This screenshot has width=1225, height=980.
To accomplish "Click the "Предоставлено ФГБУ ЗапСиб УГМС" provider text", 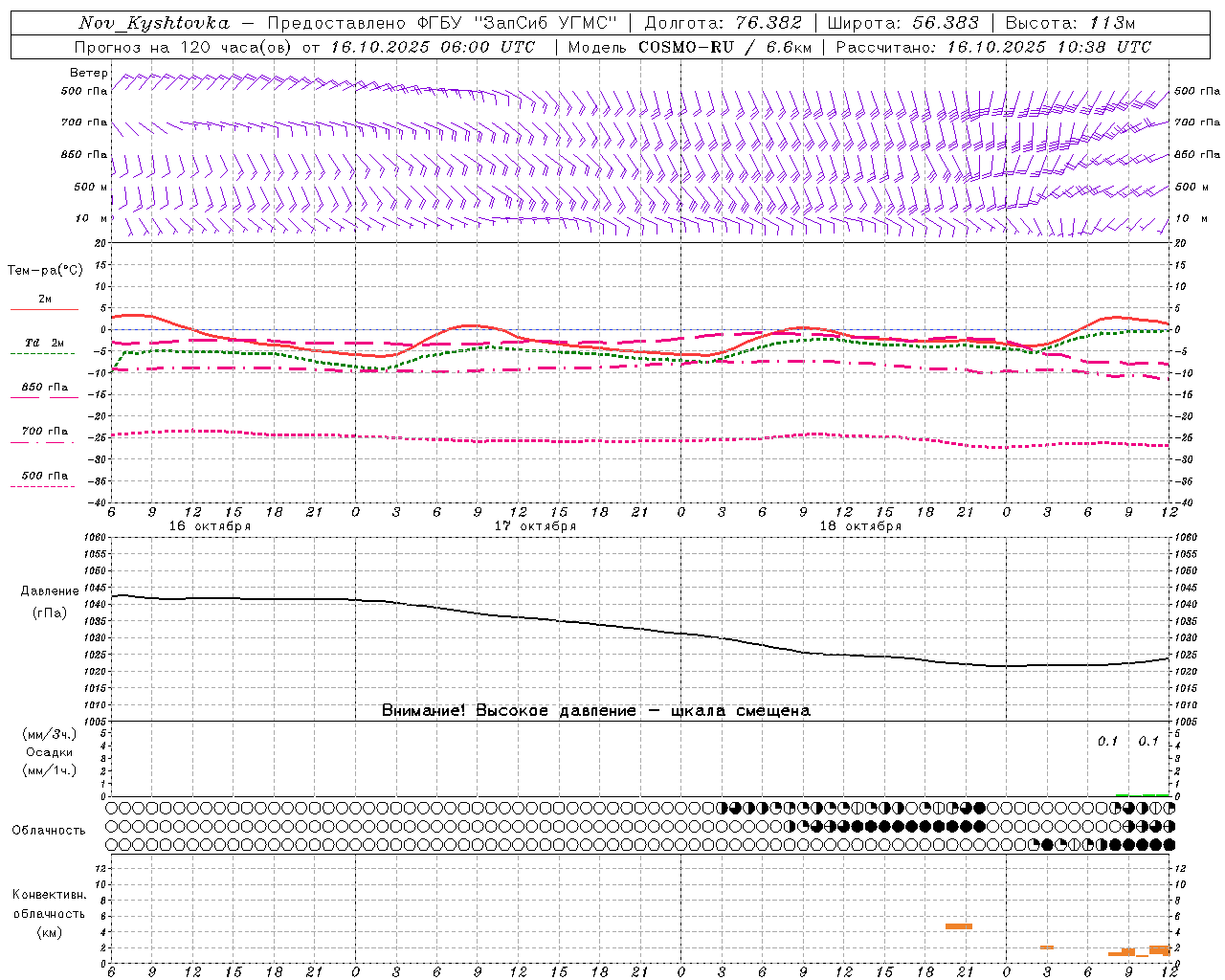I will pyautogui.click(x=443, y=23).
